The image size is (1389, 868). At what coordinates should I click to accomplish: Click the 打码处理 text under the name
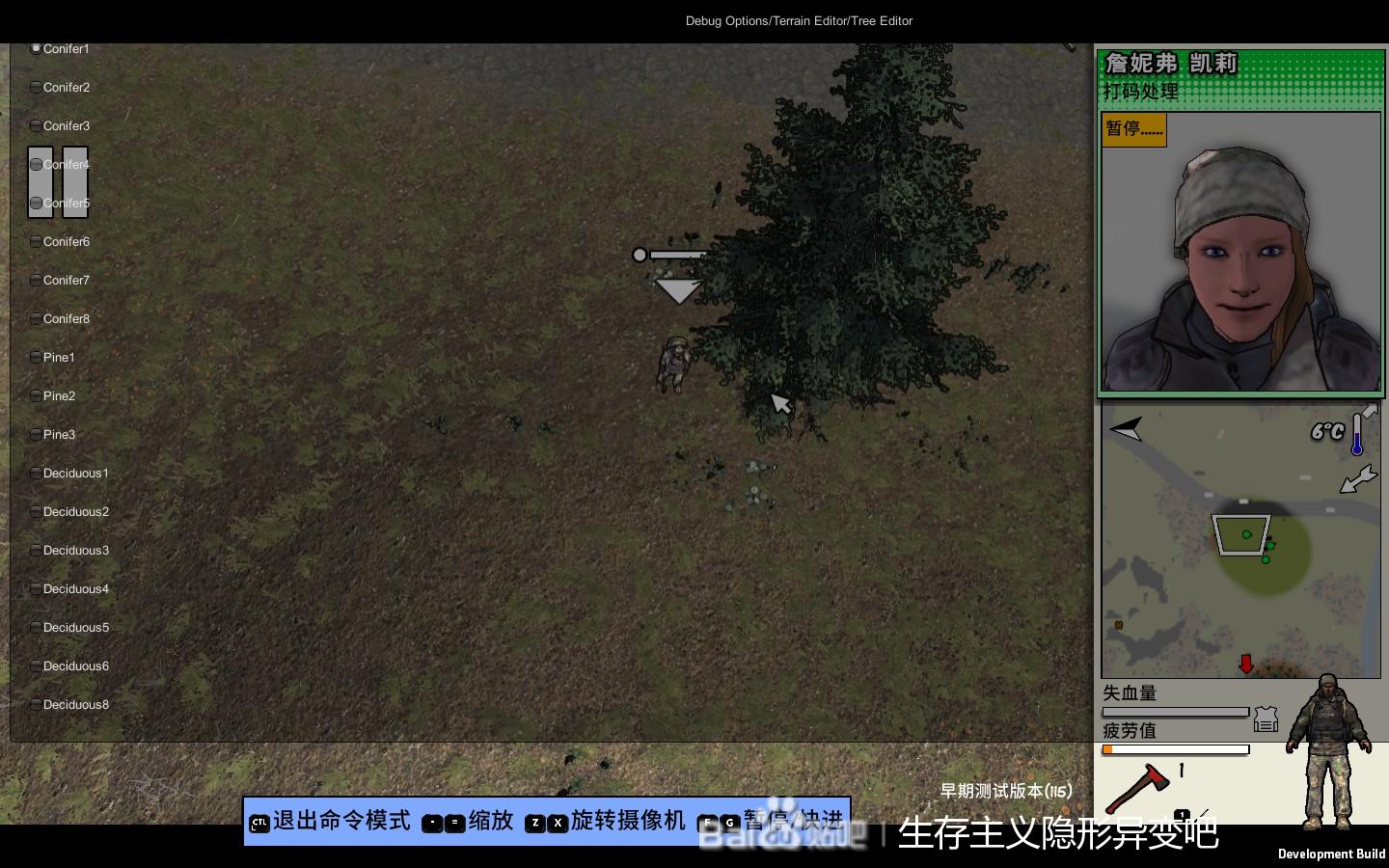[1141, 92]
